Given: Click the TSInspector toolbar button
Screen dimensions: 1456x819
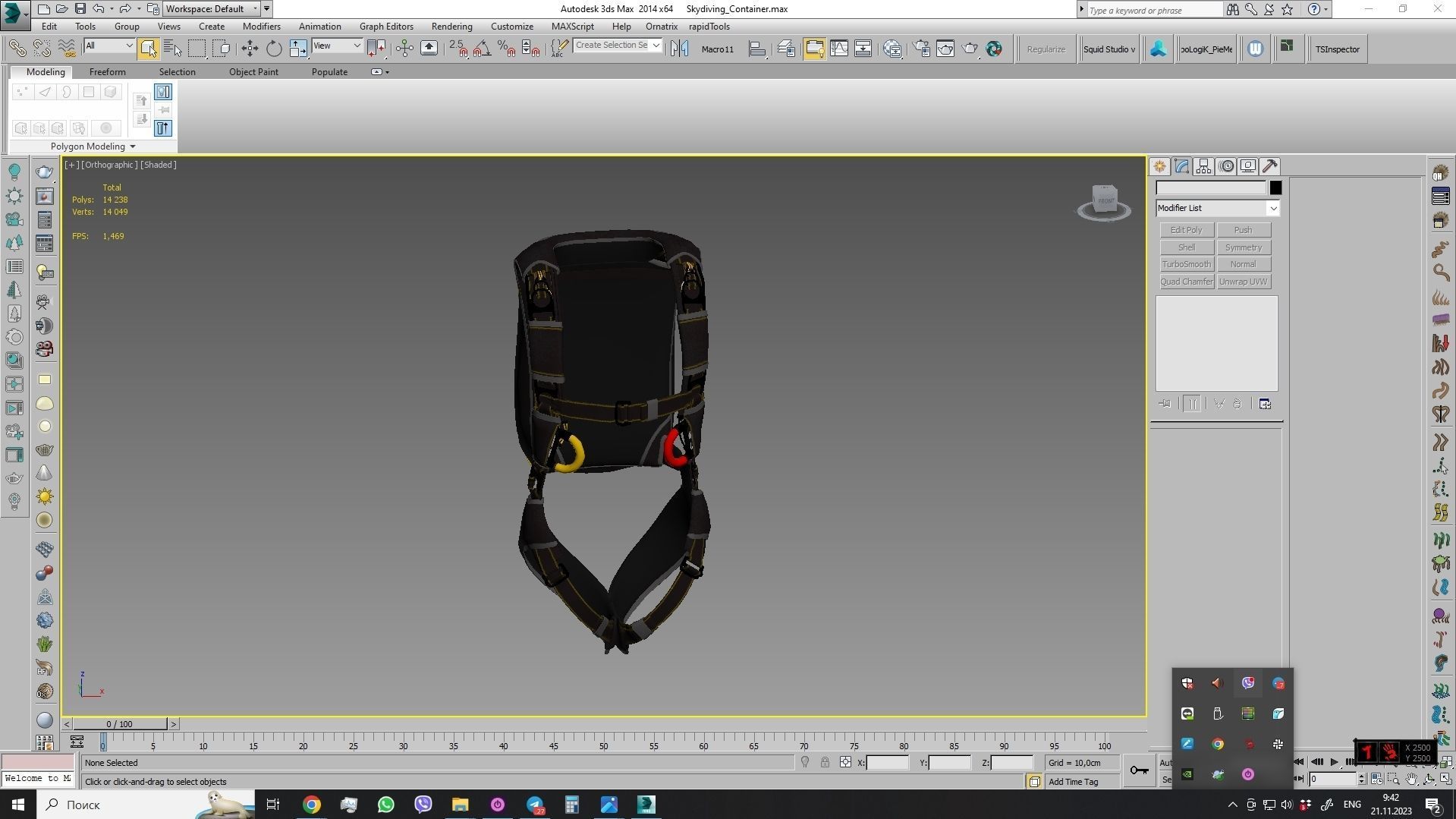Looking at the screenshot, I should (x=1338, y=49).
